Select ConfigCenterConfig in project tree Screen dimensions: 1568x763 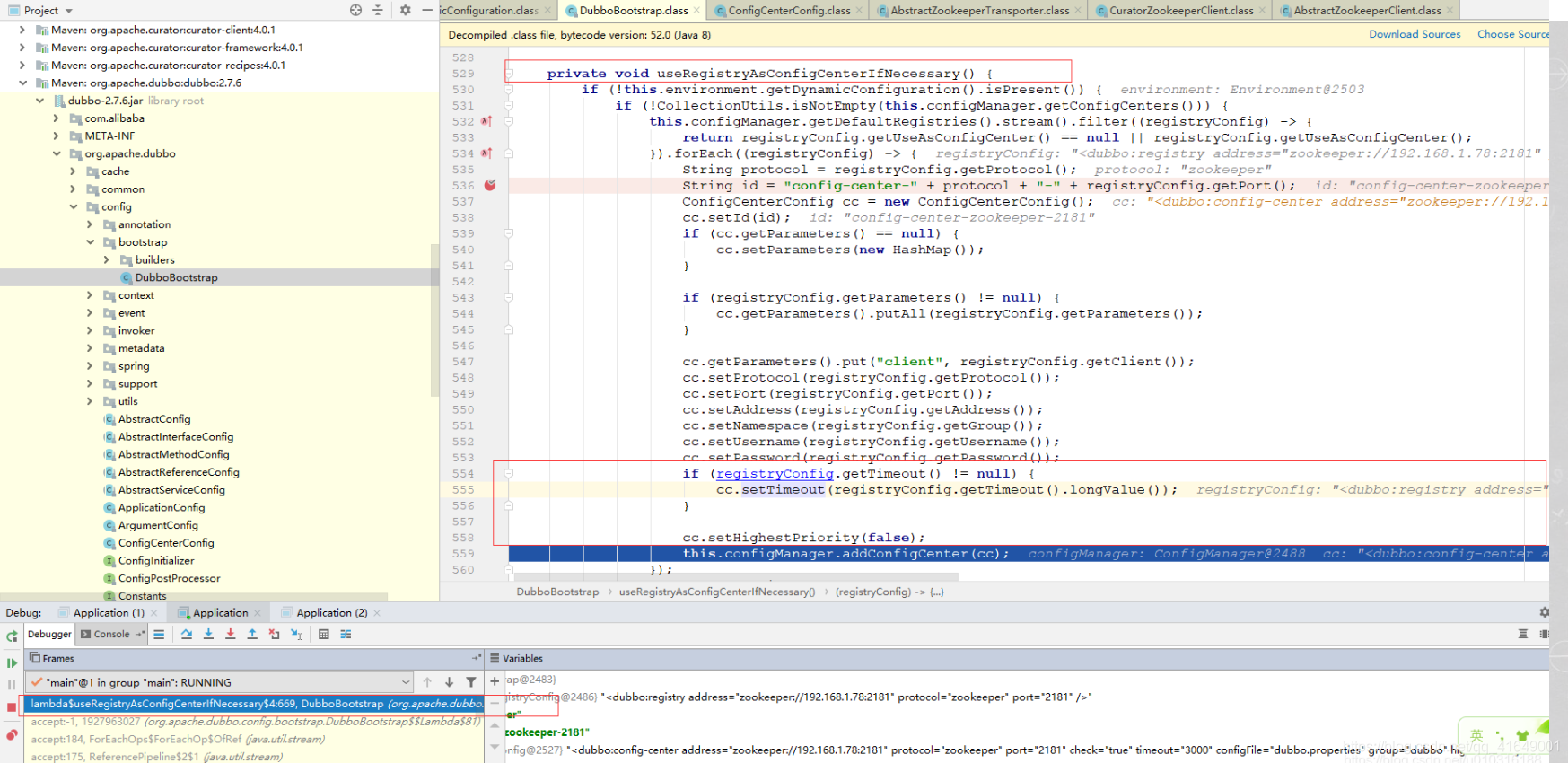(166, 543)
